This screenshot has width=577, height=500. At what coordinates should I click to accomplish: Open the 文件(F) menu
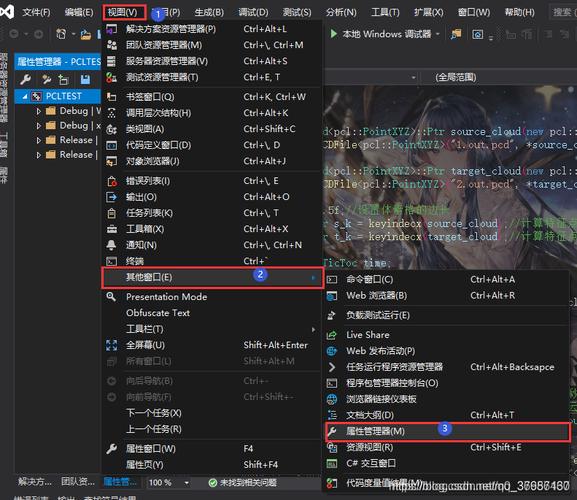[x=36, y=13]
